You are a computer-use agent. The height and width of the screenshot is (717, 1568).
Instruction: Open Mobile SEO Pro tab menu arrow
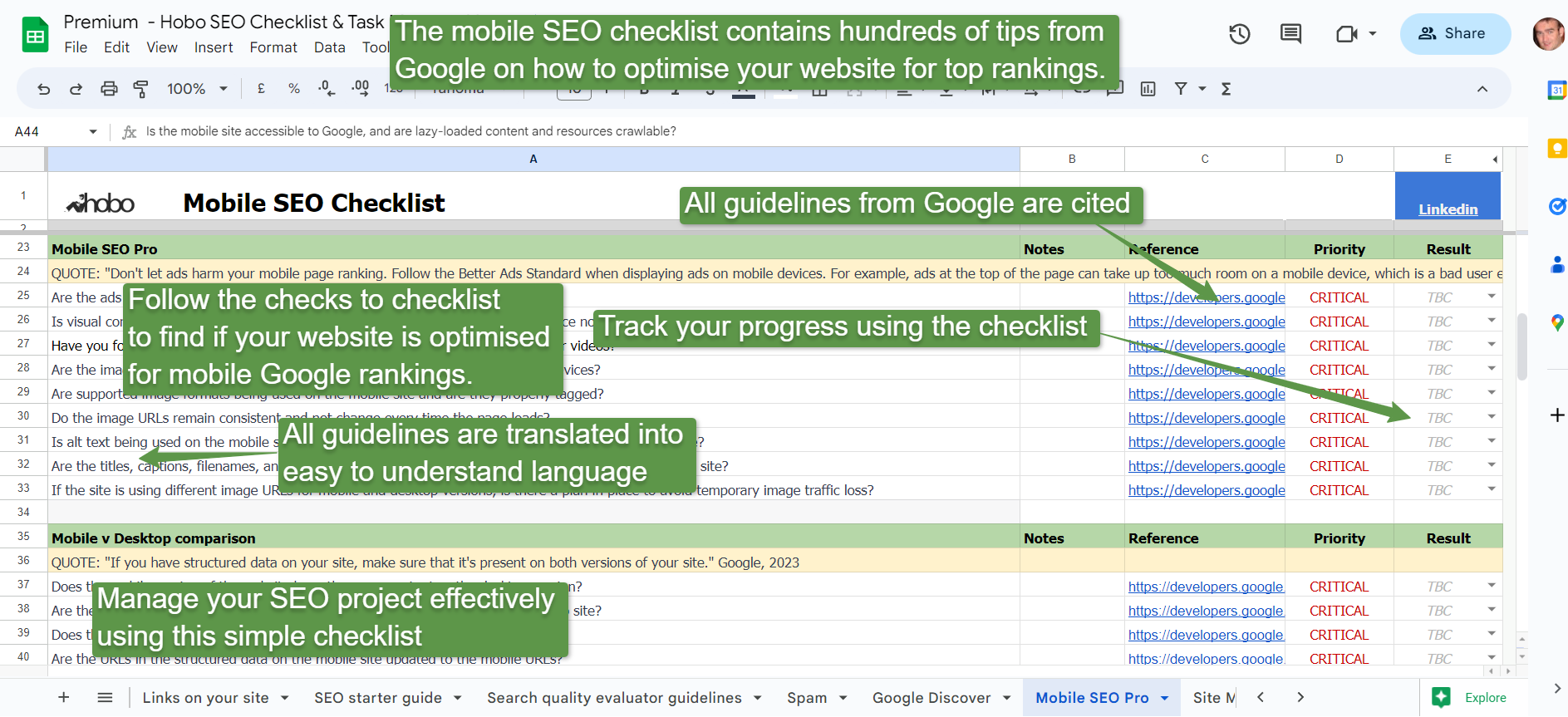point(1164,698)
